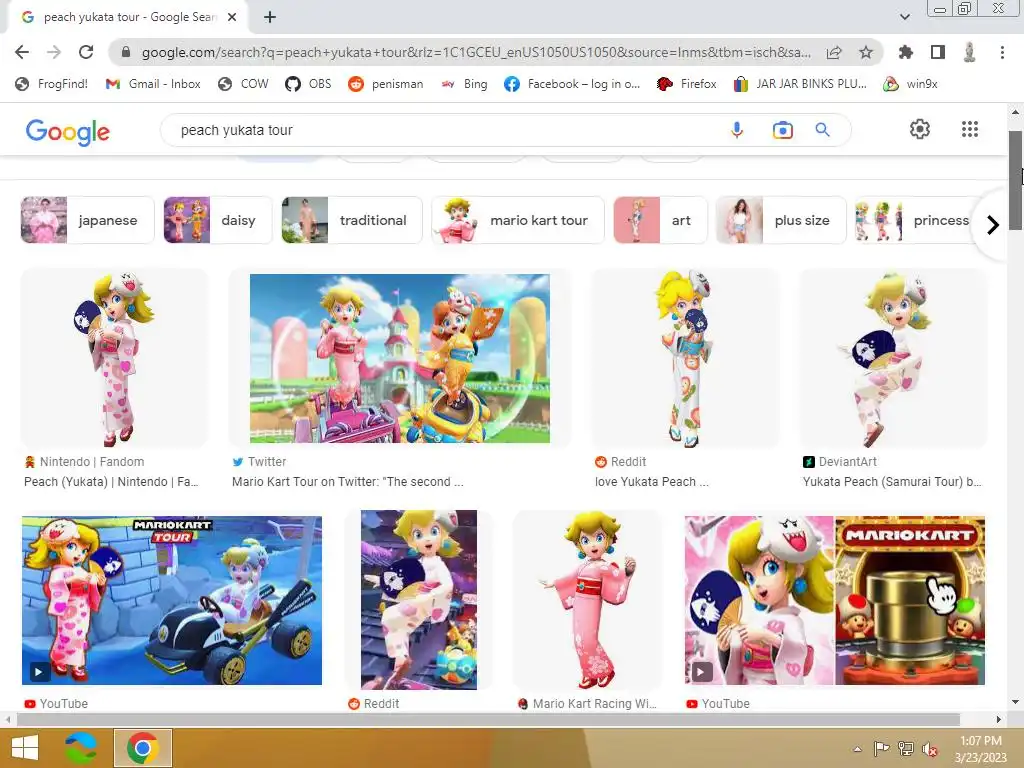Open the Chrome profile avatar
Image resolution: width=1024 pixels, height=768 pixels.
(970, 52)
